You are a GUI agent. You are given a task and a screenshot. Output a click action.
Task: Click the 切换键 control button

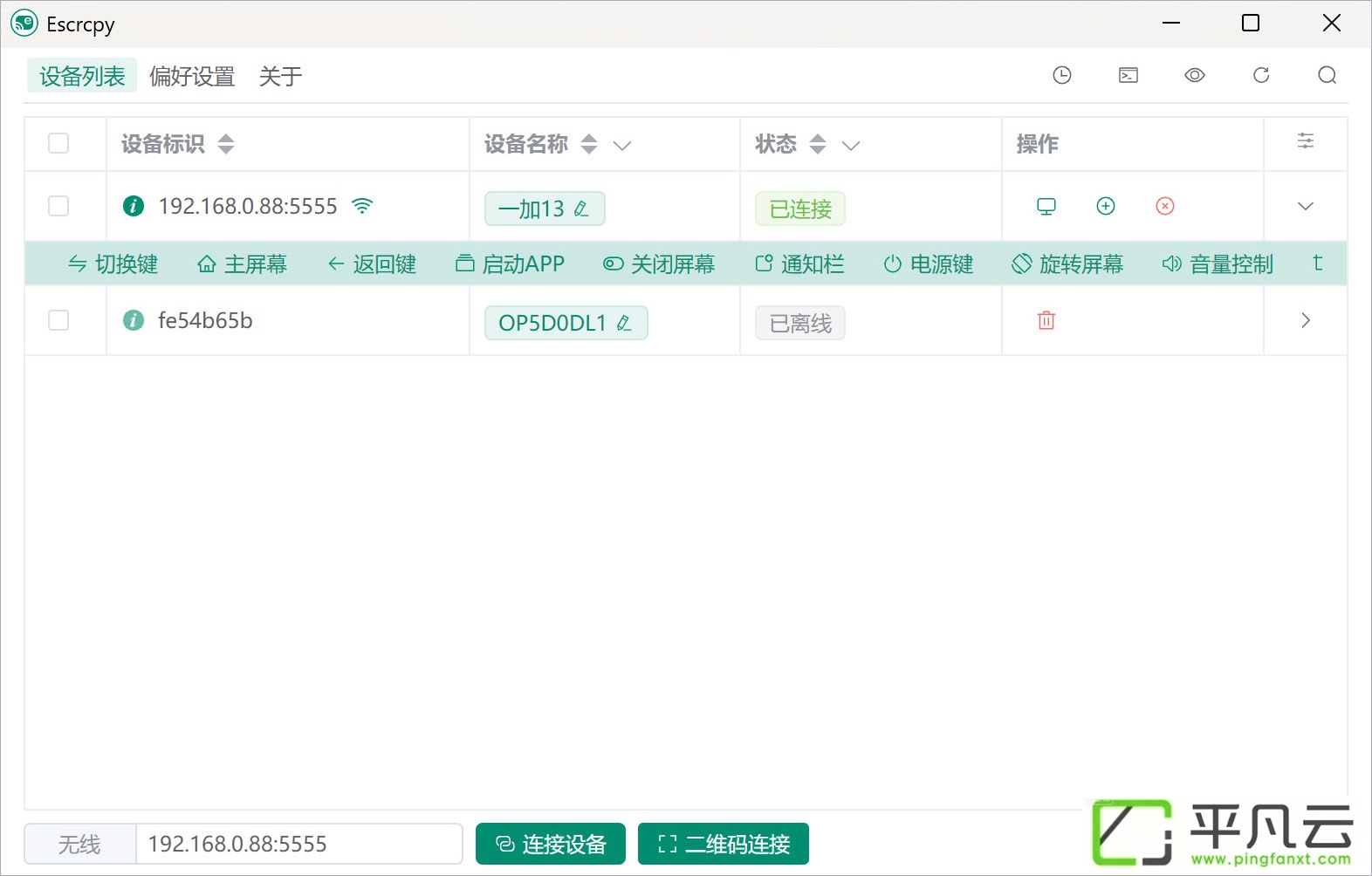113,263
